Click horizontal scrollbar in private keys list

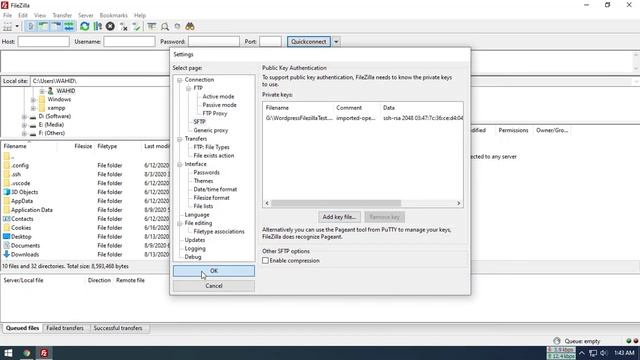coord(336,203)
